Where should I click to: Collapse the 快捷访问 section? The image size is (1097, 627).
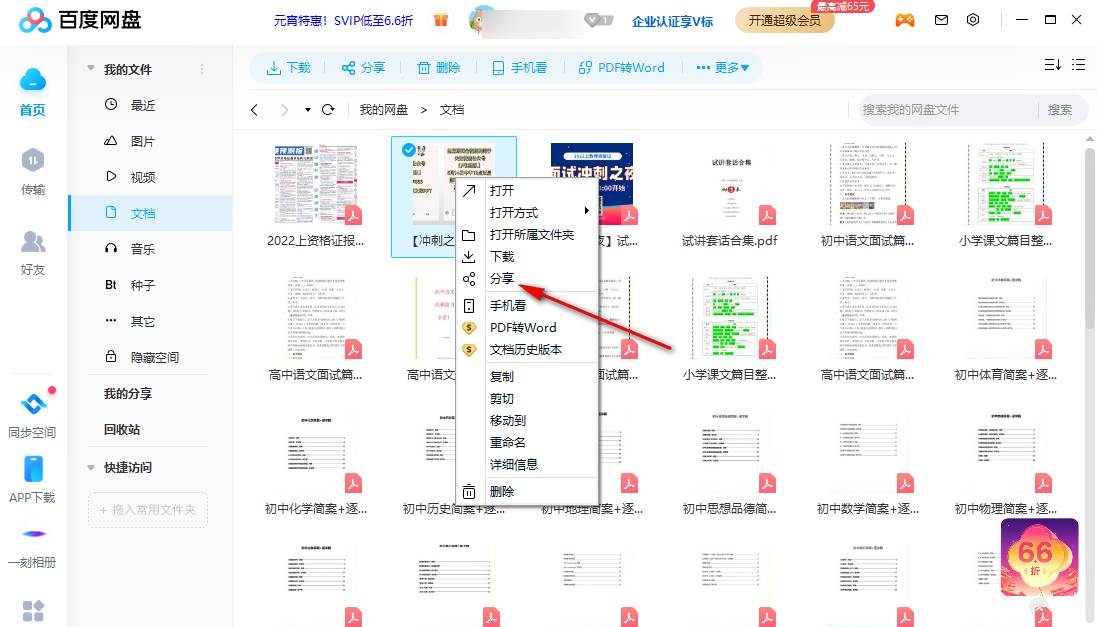point(90,467)
